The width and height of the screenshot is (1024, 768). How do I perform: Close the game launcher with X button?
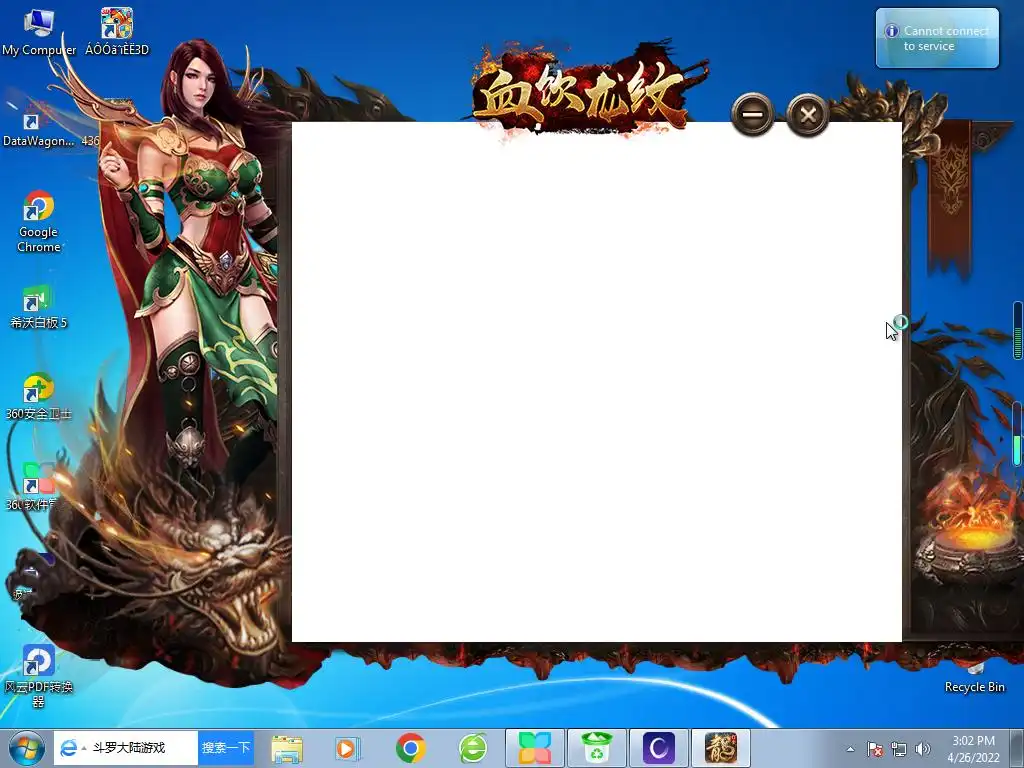click(808, 115)
